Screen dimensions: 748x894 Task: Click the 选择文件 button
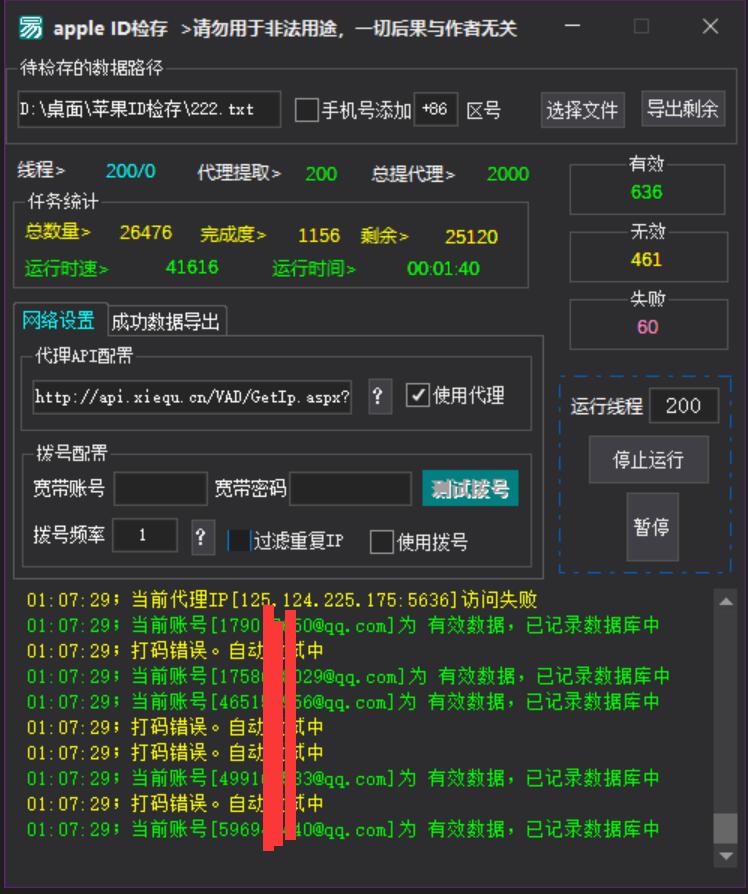pyautogui.click(x=582, y=110)
